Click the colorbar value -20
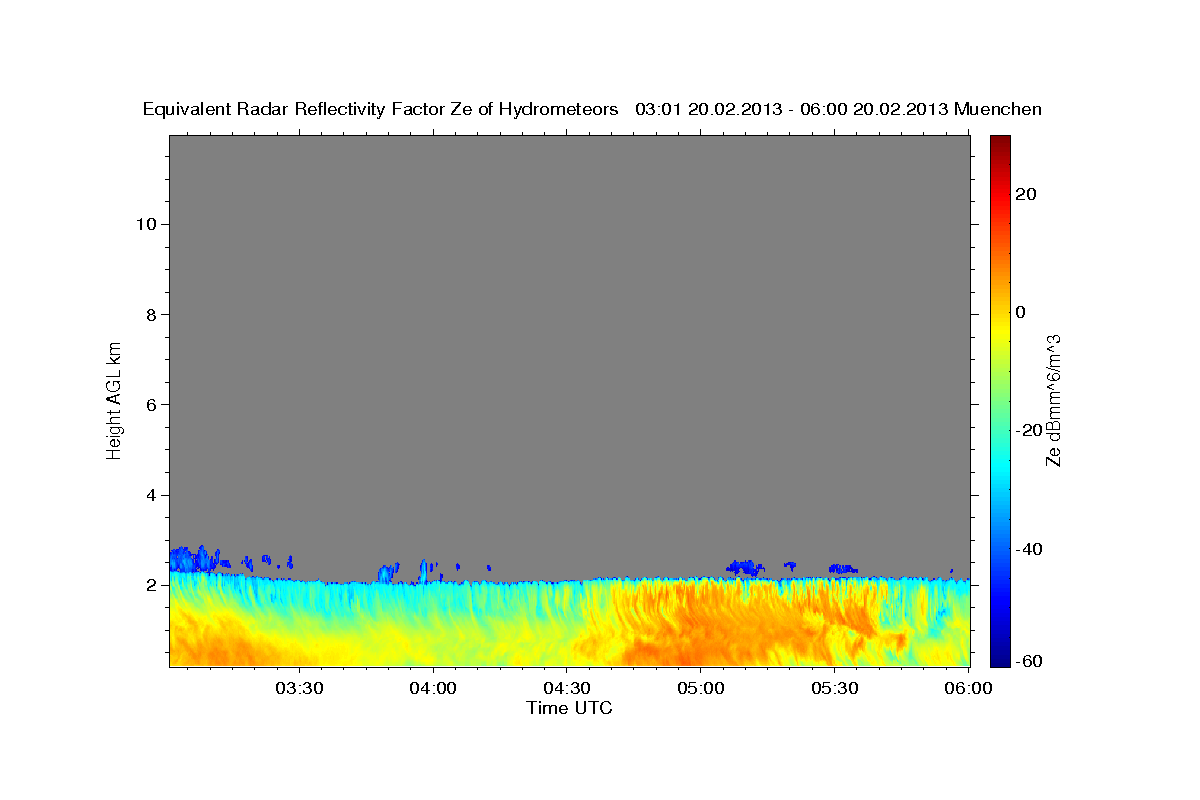1200x800 pixels. coord(1028,430)
